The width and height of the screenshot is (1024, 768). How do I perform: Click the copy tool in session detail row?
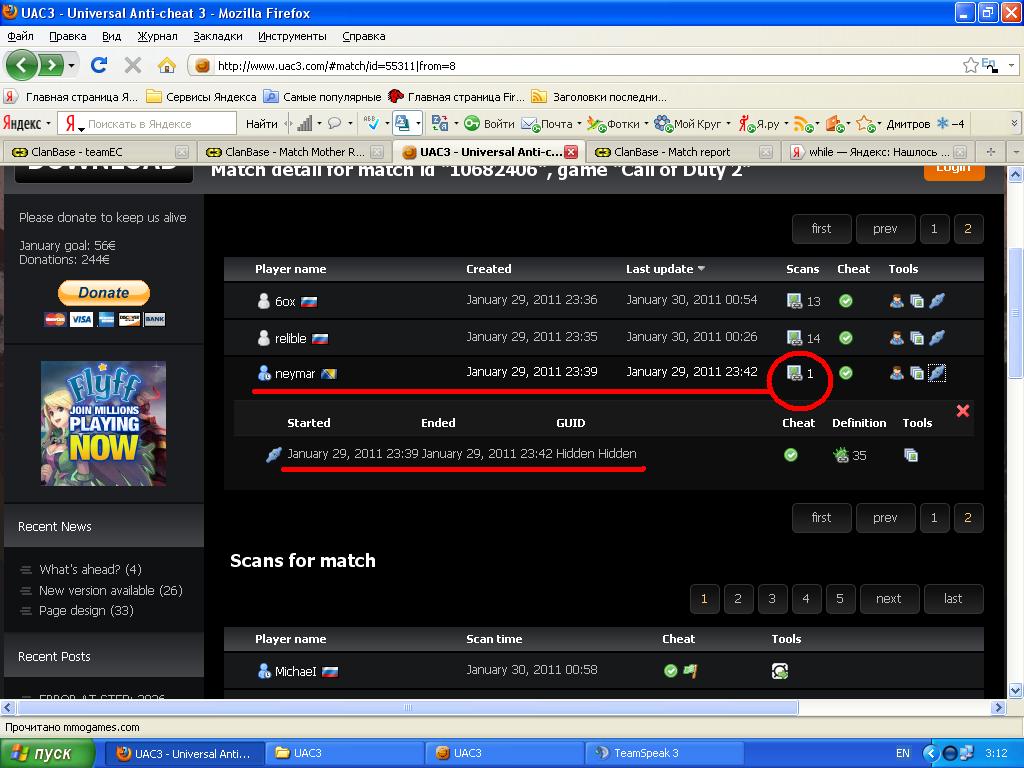pos(911,455)
